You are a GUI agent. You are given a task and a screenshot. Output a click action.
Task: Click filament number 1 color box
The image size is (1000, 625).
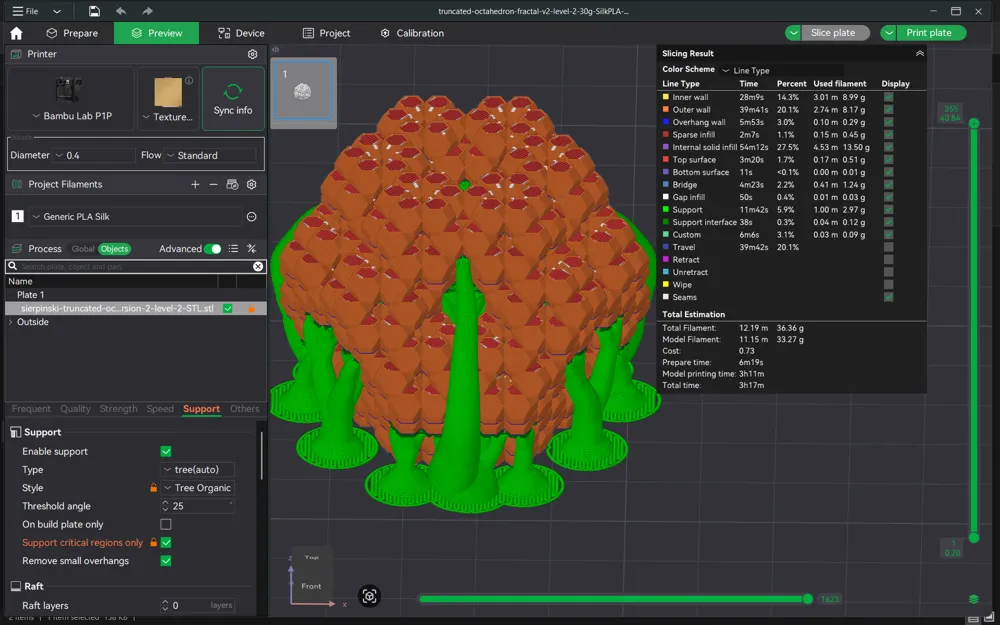click(17, 217)
